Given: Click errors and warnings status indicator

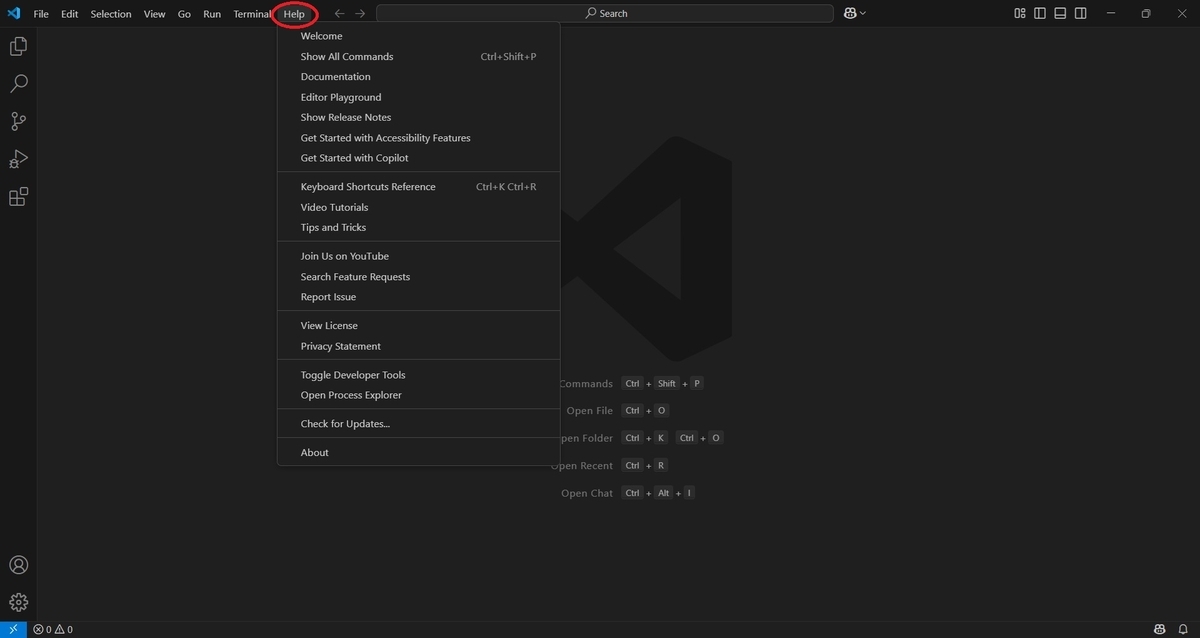Looking at the screenshot, I should [x=53, y=629].
